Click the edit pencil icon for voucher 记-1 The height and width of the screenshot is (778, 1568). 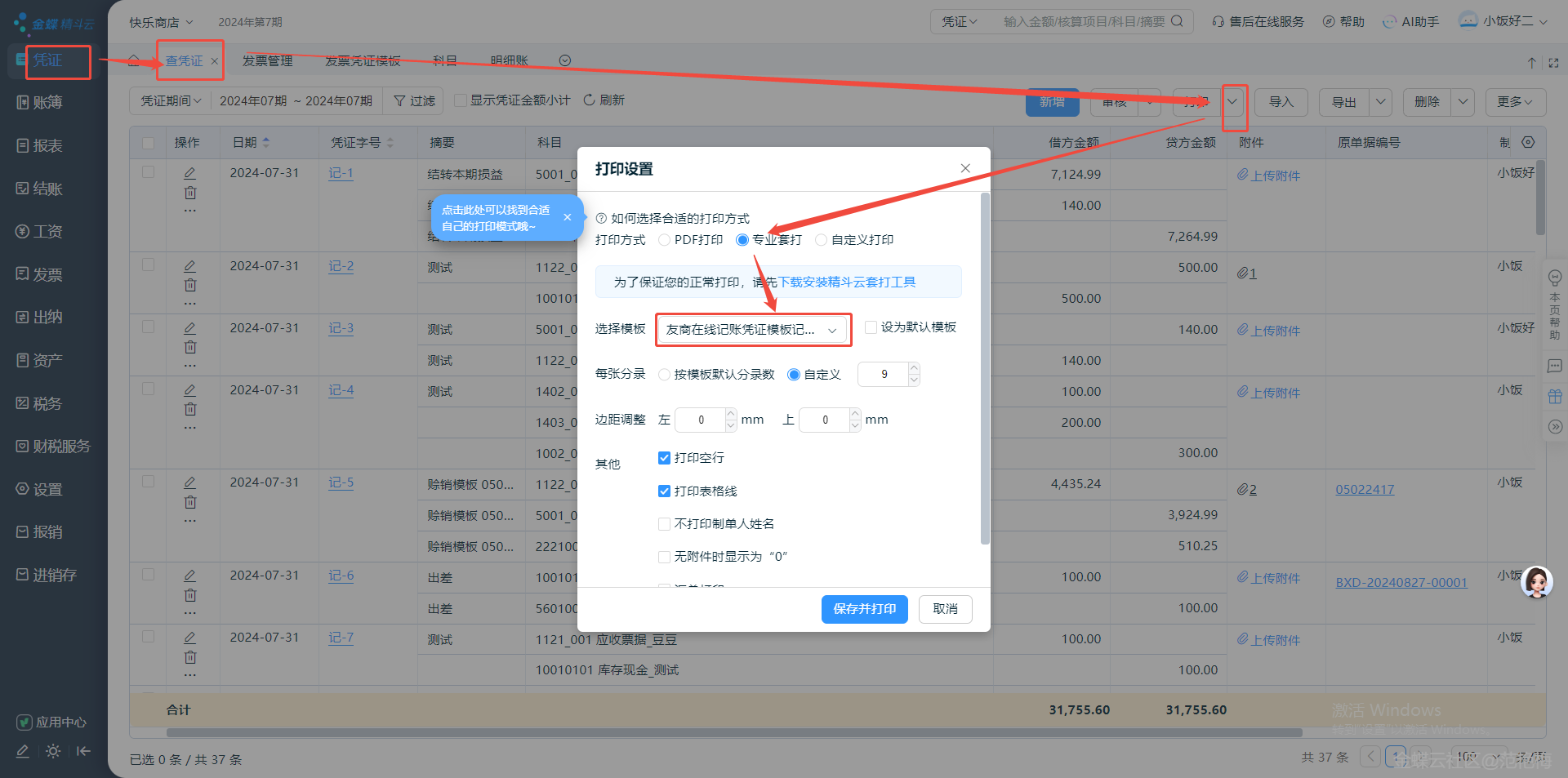[x=189, y=173]
